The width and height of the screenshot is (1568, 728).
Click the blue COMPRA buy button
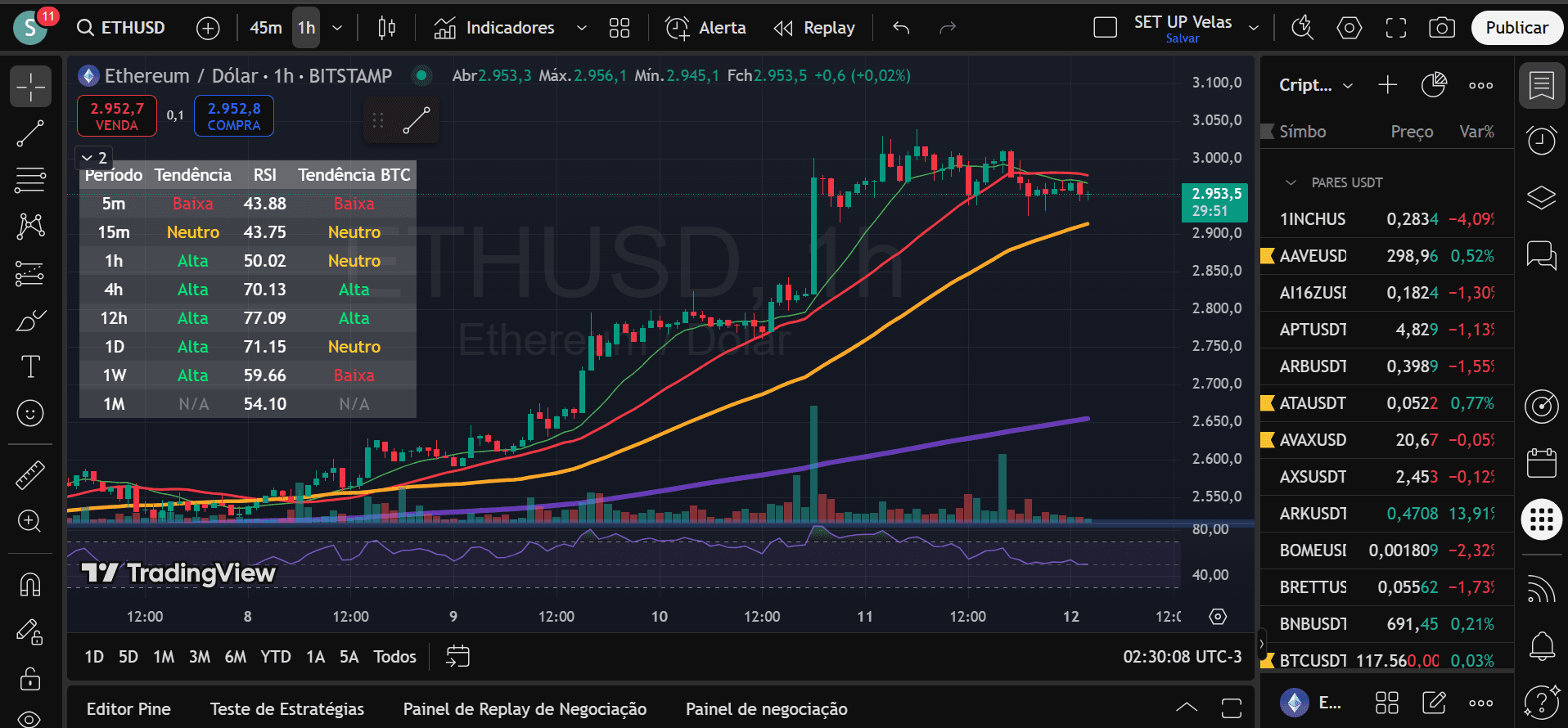(234, 116)
